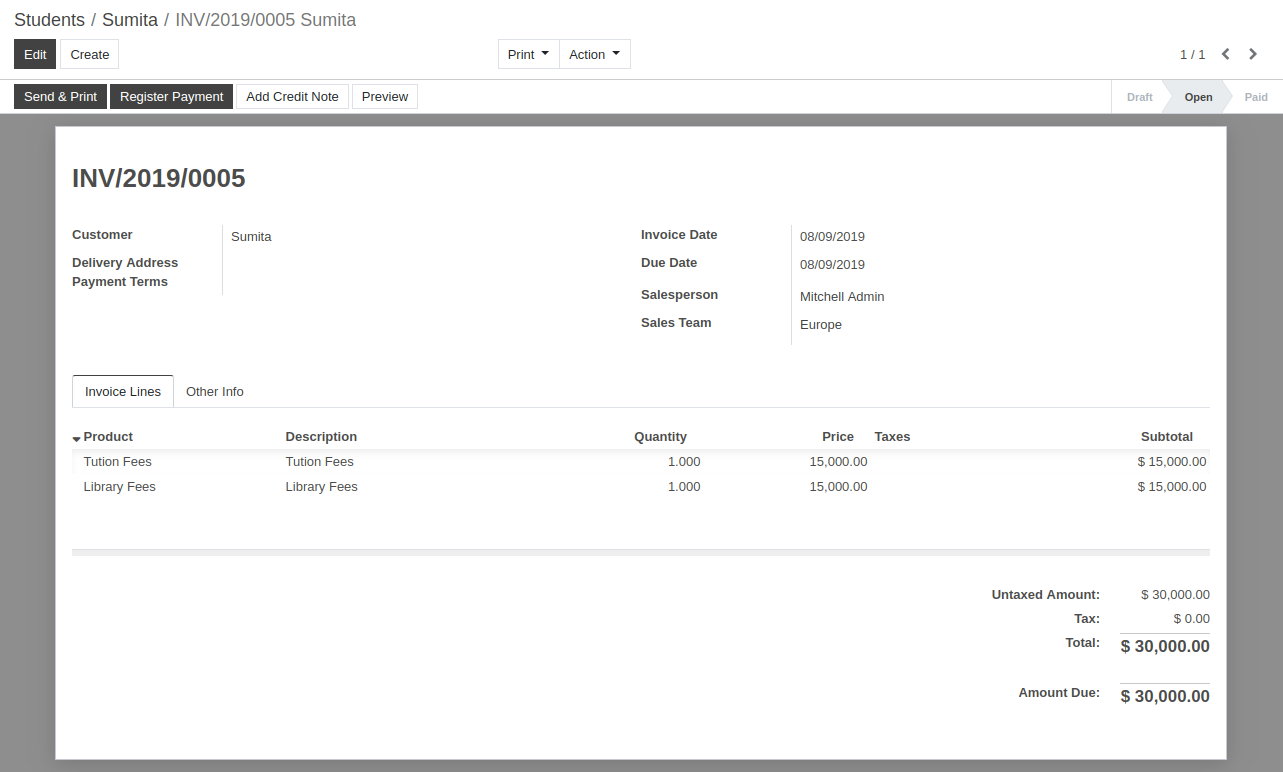1283x772 pixels.
Task: Click the Edit button
Action: (35, 54)
